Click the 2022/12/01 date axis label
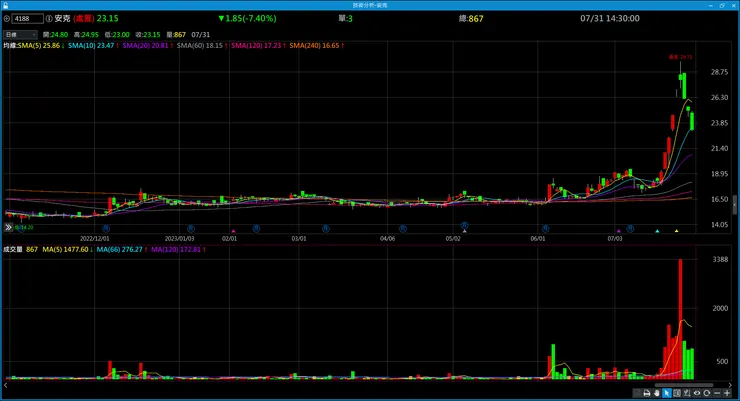 tap(94, 239)
